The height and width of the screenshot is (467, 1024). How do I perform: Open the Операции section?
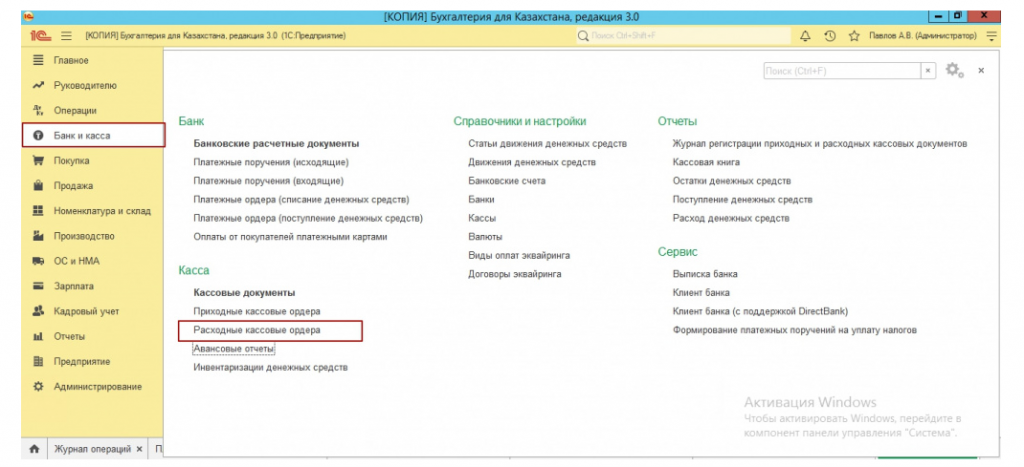point(93,110)
